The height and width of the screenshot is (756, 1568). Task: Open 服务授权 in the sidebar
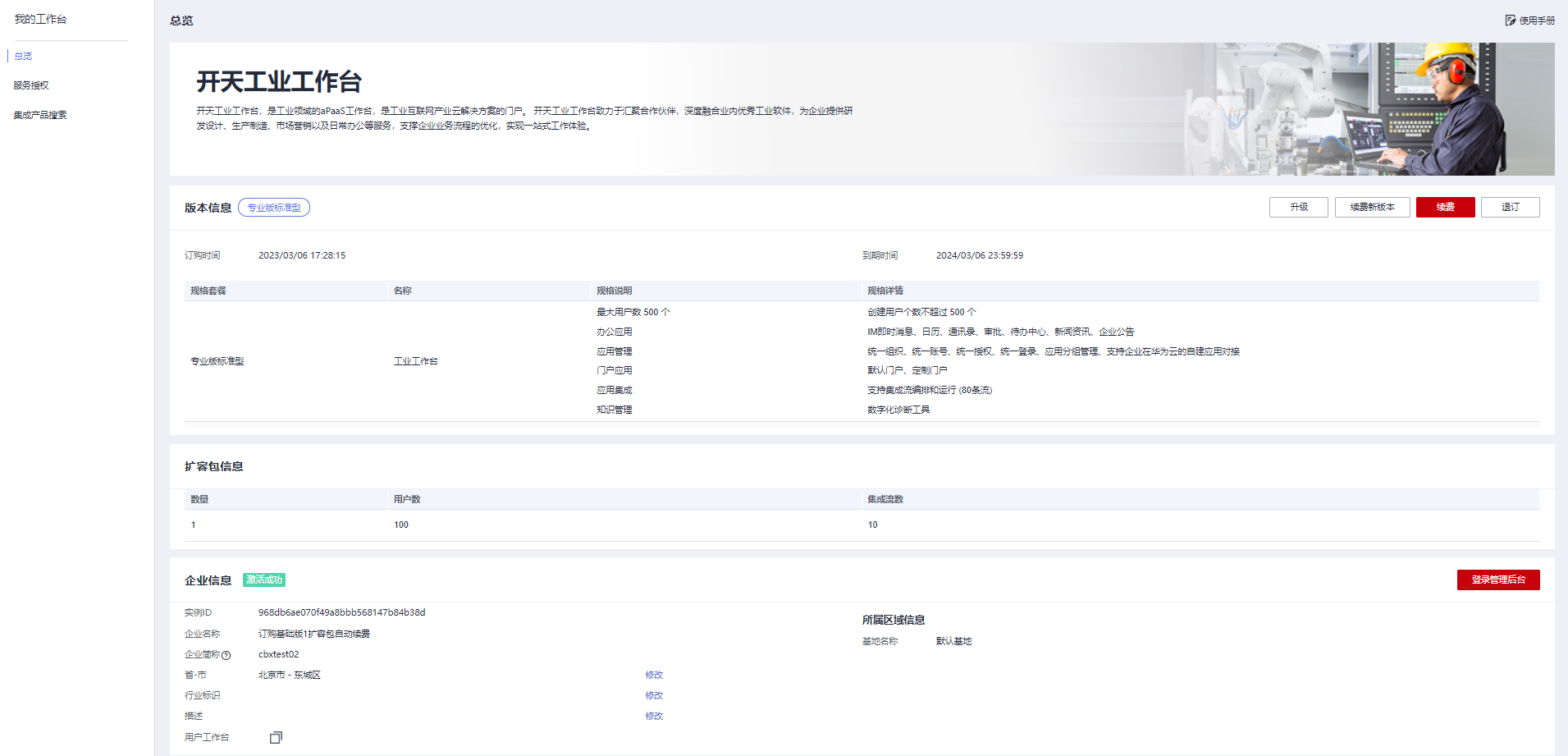click(31, 85)
